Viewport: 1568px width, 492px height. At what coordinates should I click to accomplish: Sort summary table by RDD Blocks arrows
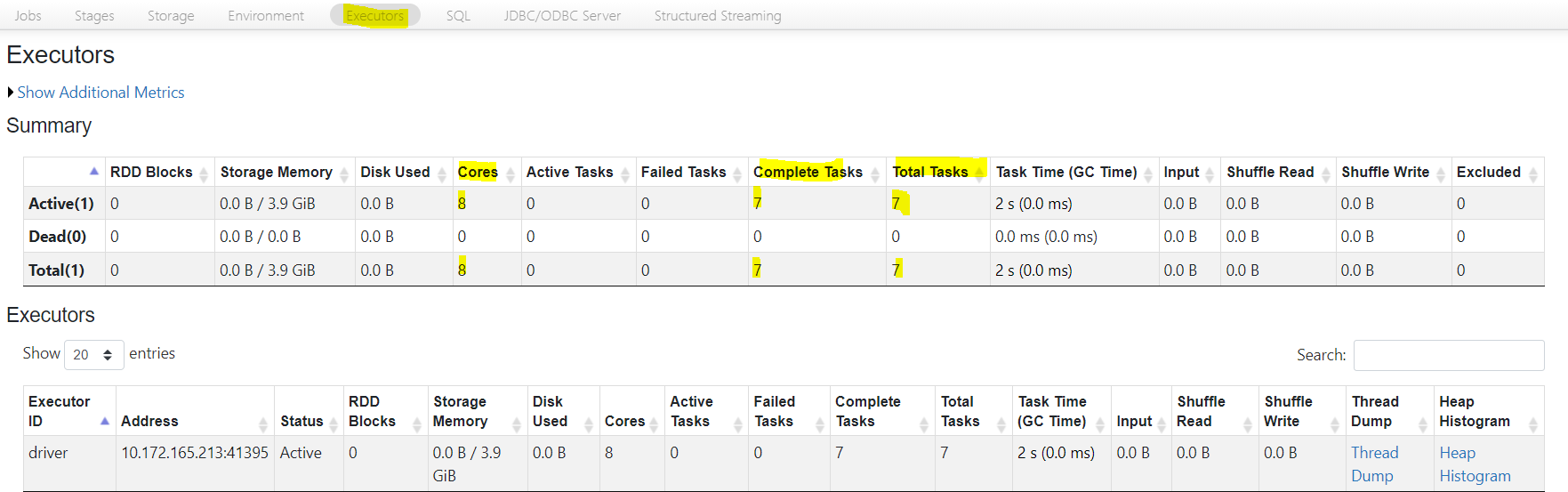tap(204, 173)
